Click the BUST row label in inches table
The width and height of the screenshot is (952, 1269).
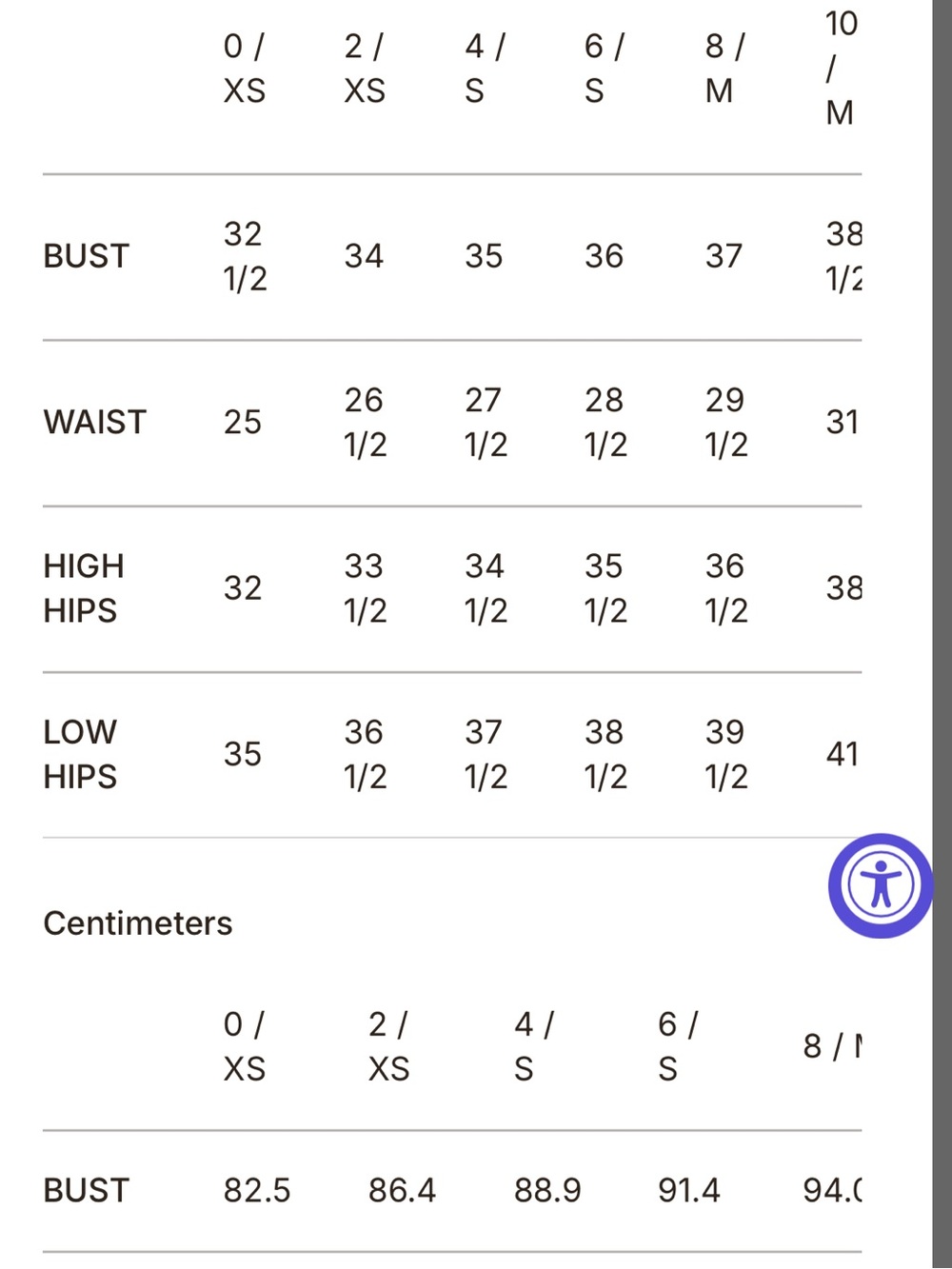click(x=86, y=256)
